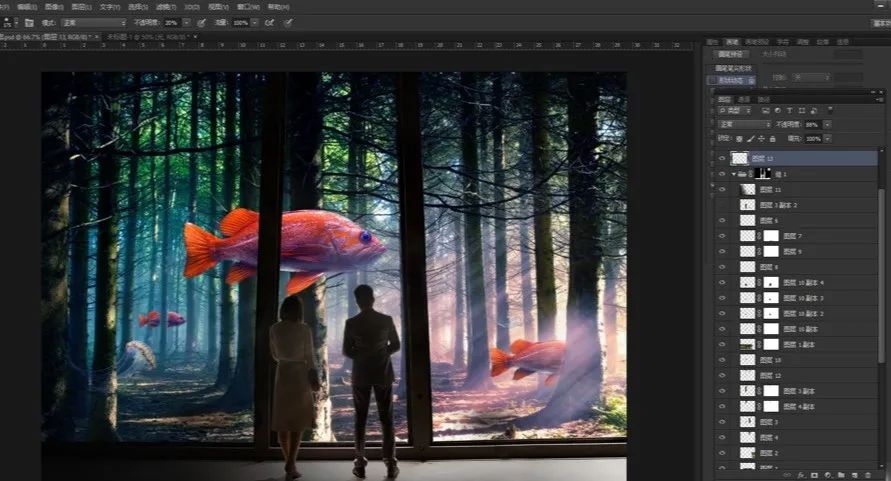Switch to the second document tab
Screen dimensions: 891x481
point(149,36)
